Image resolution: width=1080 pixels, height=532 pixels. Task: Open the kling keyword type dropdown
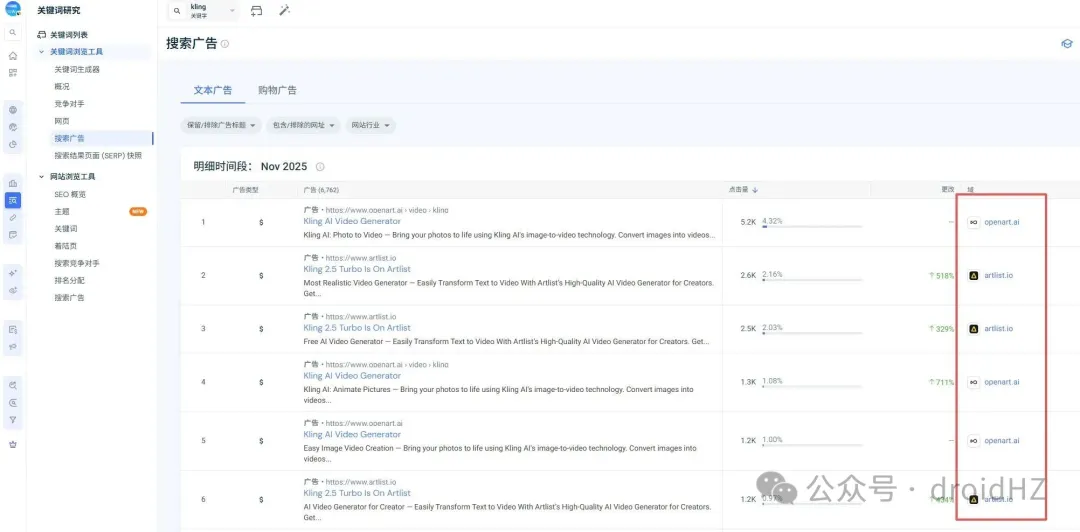tap(233, 11)
